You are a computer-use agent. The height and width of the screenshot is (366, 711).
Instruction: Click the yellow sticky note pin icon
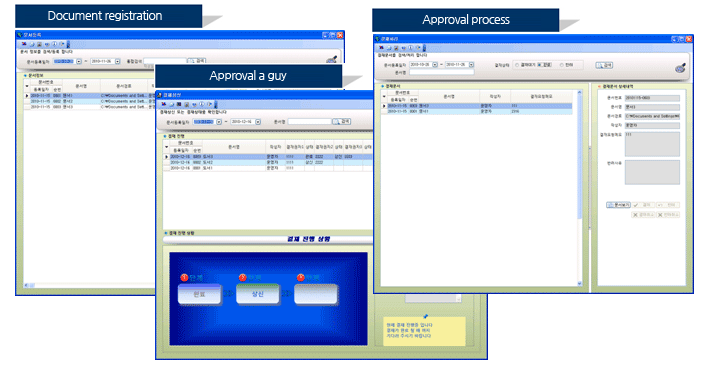[425, 316]
